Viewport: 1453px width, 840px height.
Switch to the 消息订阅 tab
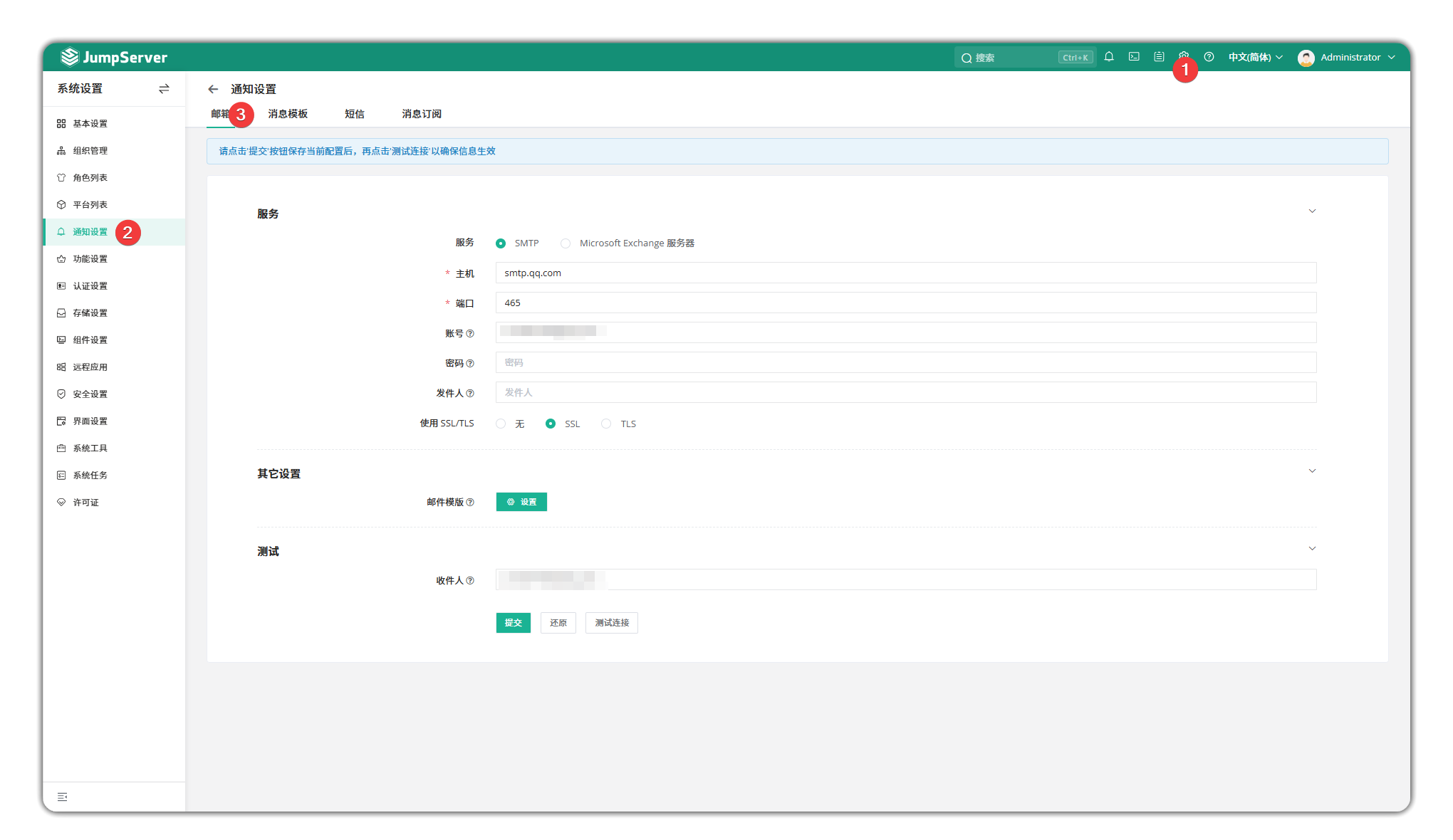[x=422, y=114]
